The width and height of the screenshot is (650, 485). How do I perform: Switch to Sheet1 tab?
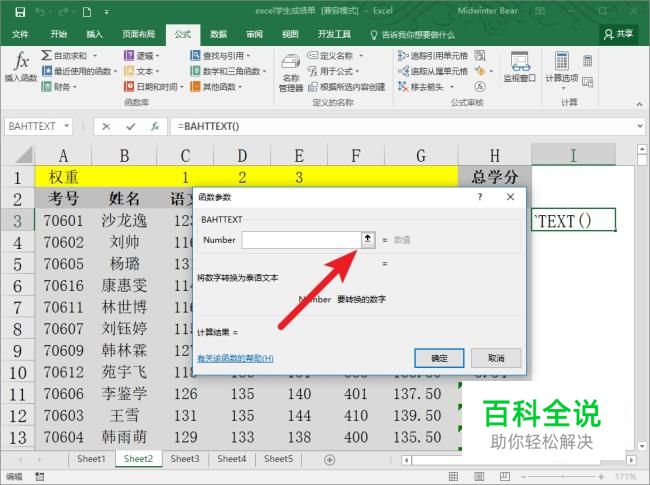91,459
